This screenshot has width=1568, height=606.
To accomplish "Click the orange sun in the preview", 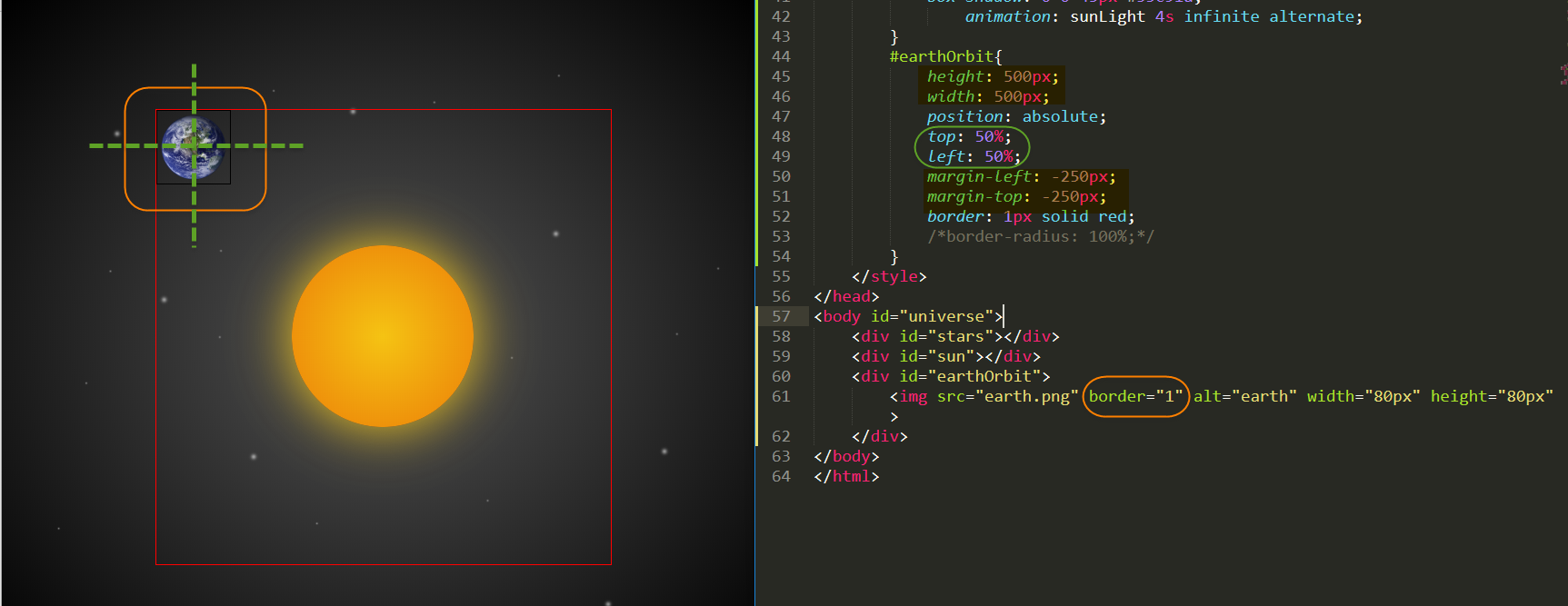I will pos(383,336).
